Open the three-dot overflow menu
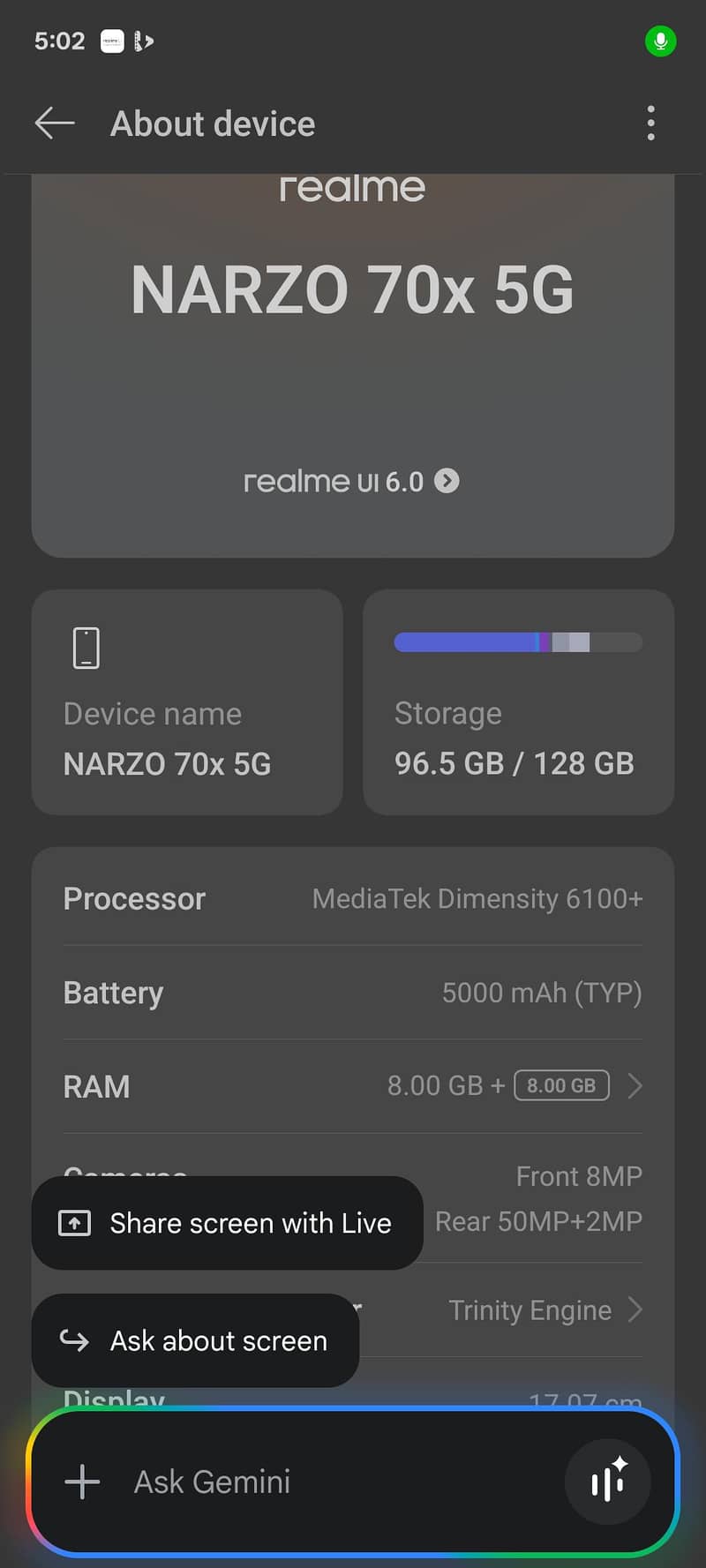 click(x=650, y=124)
